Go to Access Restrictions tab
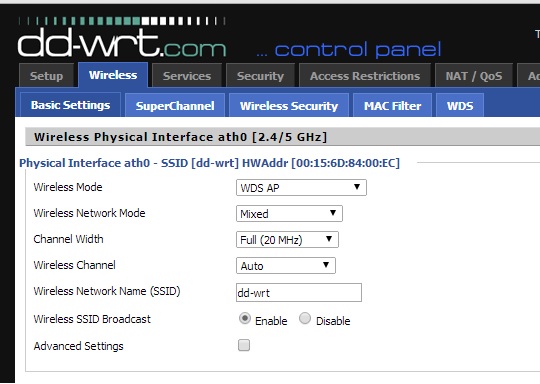 tap(365, 75)
